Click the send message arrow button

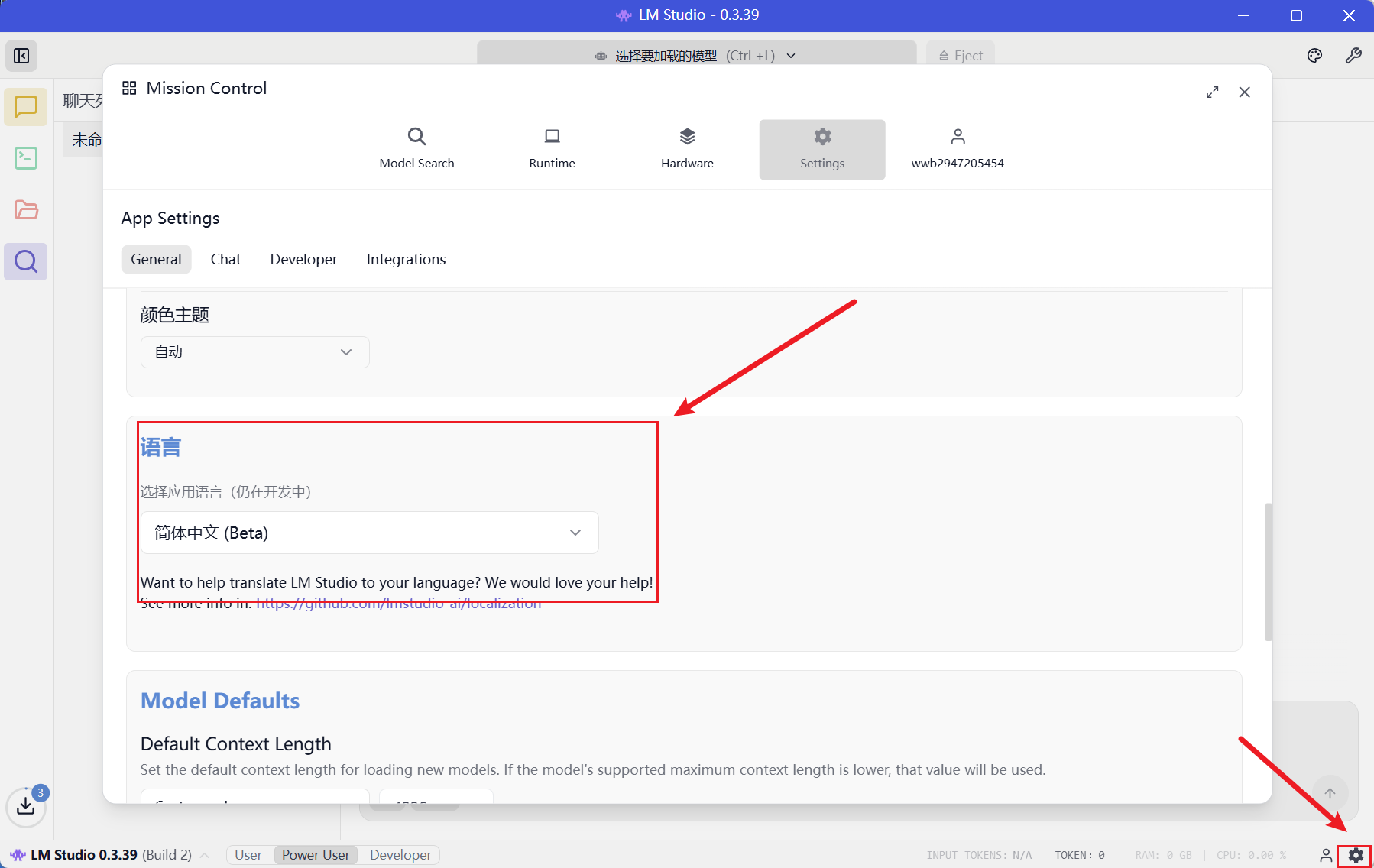1330,793
